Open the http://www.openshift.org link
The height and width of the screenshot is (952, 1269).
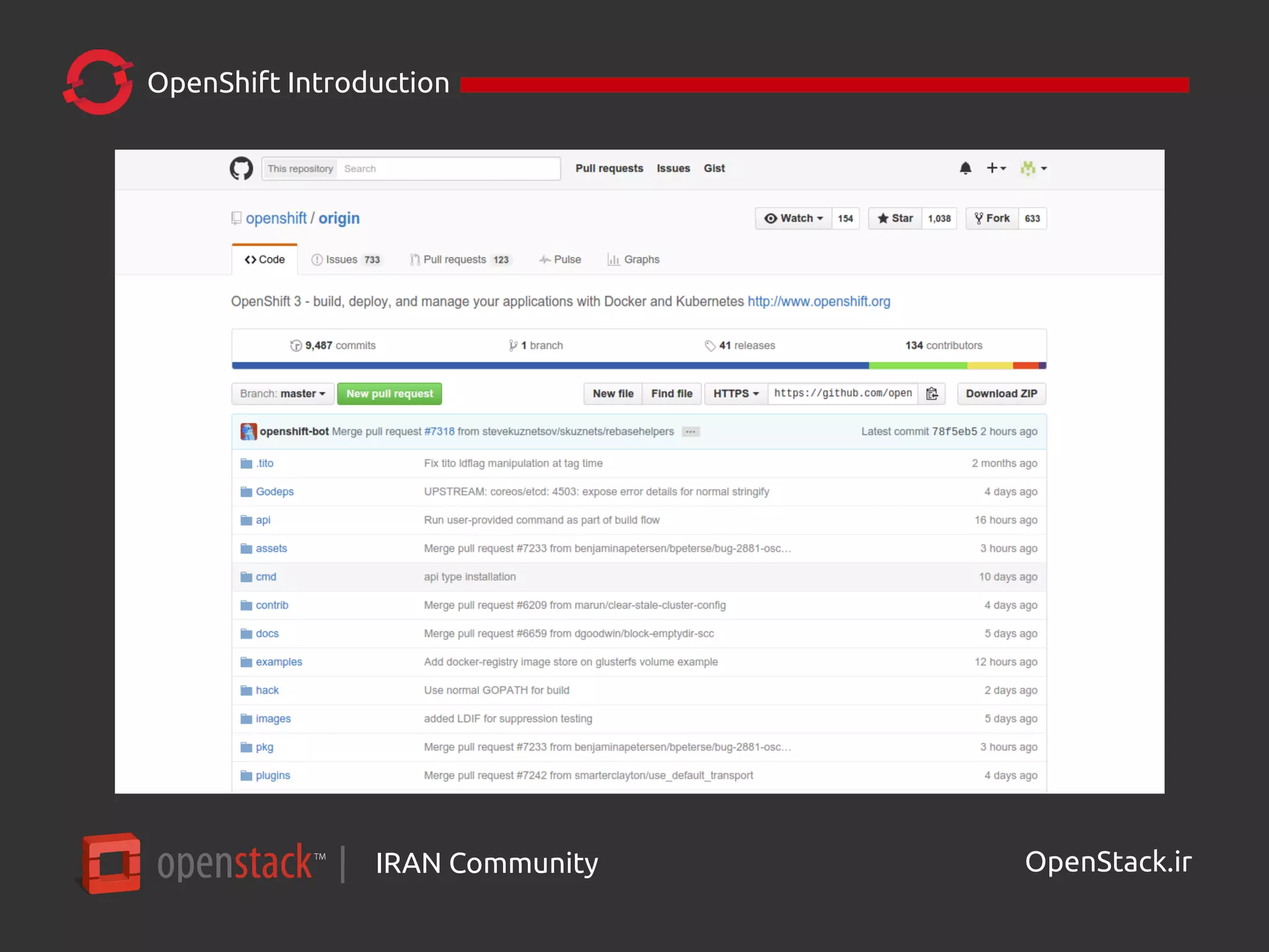(819, 302)
